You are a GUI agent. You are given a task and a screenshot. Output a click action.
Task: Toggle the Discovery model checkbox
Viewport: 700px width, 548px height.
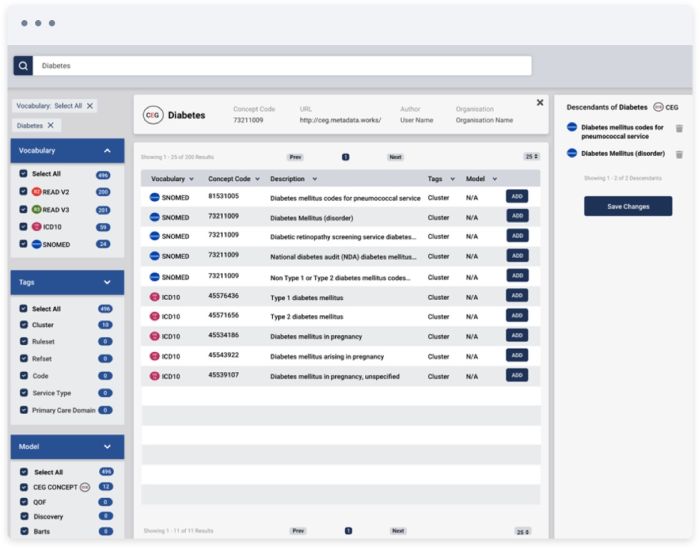24,516
